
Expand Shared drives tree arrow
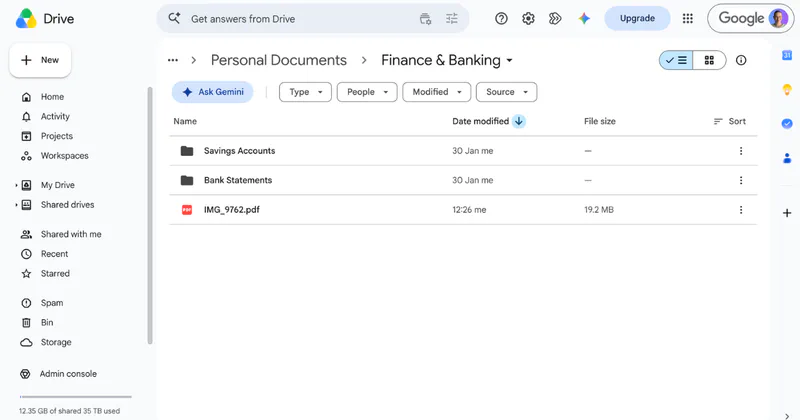click(16, 205)
